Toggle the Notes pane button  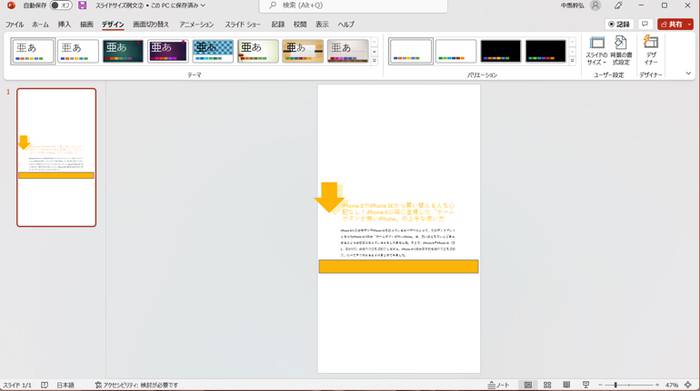498,385
